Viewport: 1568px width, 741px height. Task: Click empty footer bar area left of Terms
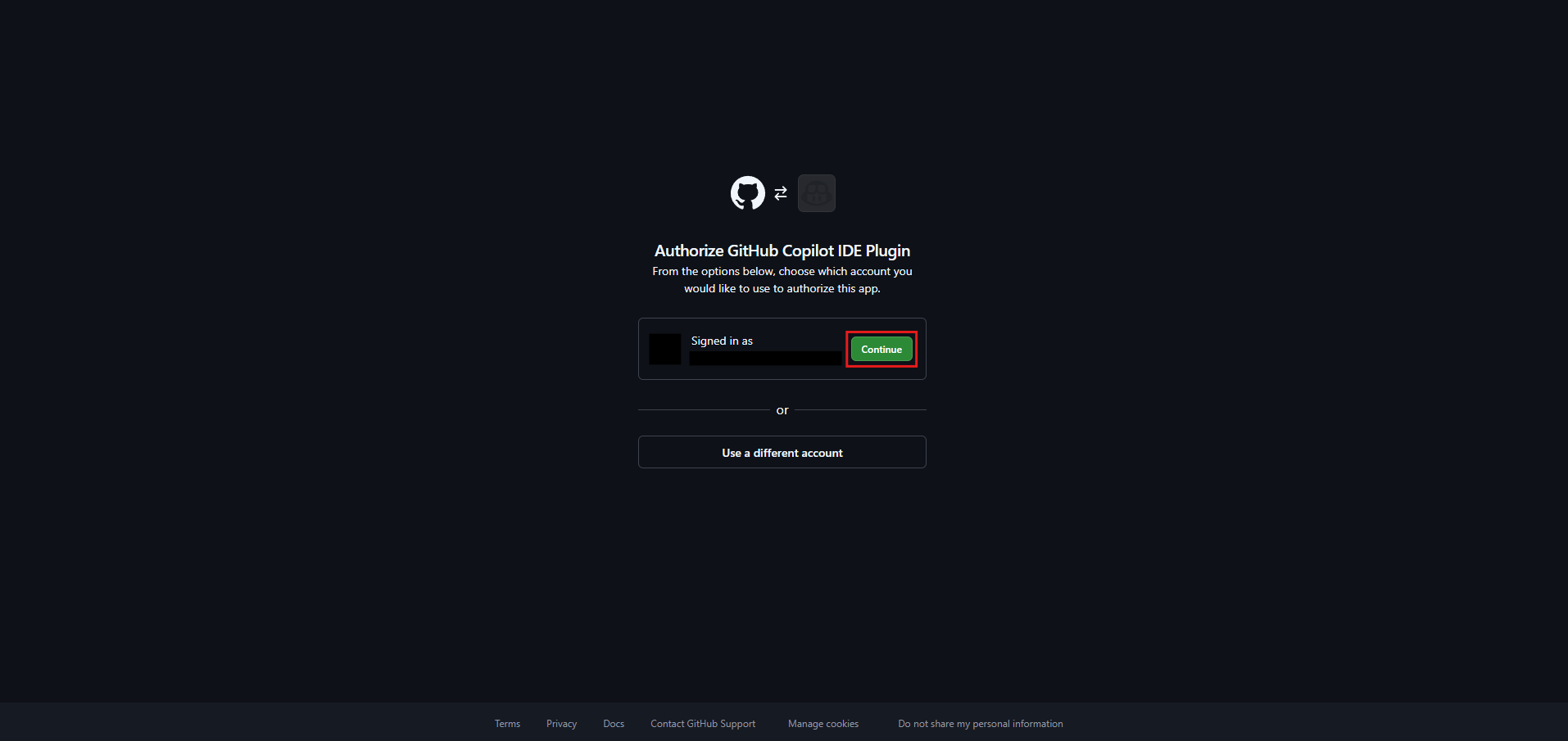(x=246, y=722)
